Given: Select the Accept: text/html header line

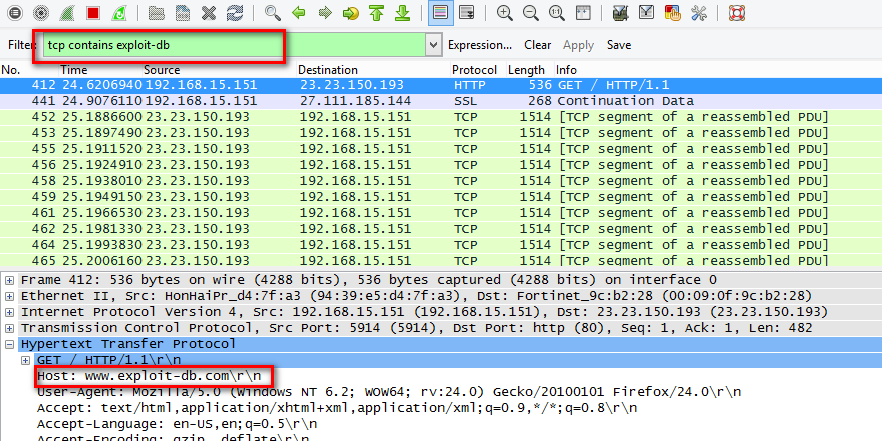Looking at the screenshot, I should (x=337, y=408).
